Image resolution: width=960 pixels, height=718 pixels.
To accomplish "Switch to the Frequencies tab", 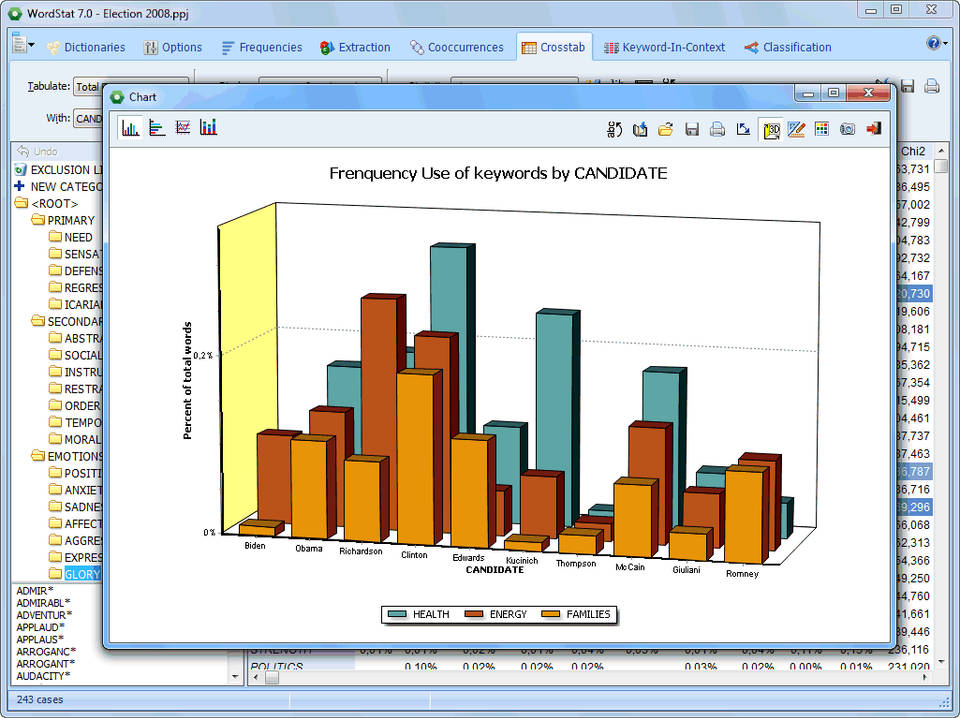I will point(262,47).
